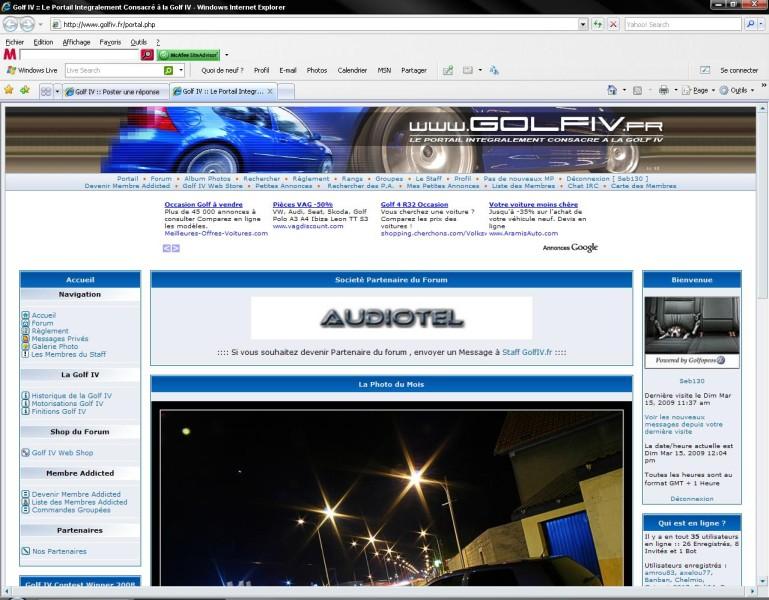Click the green Live Search go button

pos(168,71)
